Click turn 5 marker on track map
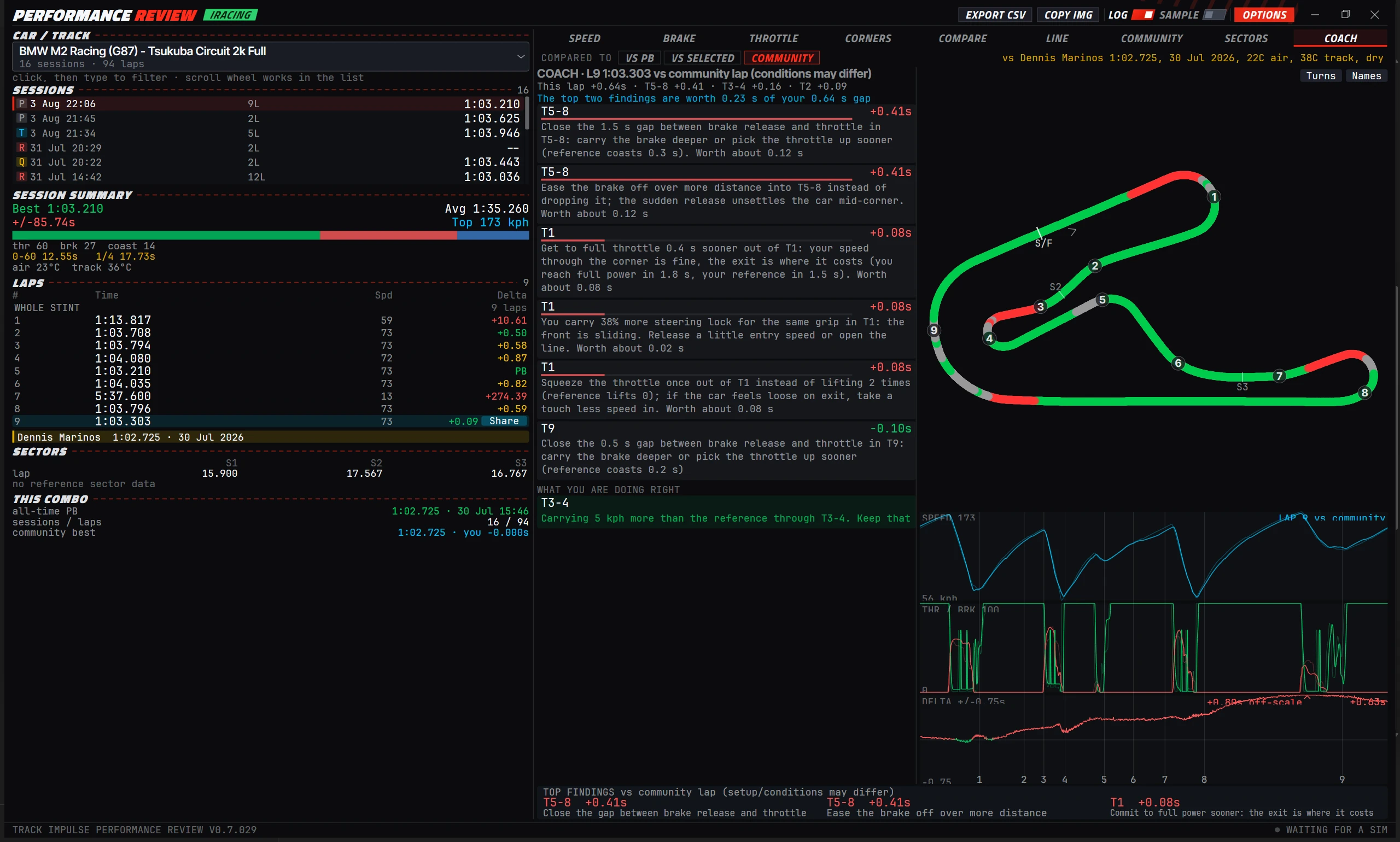Image resolution: width=1400 pixels, height=842 pixels. pyautogui.click(x=1102, y=300)
